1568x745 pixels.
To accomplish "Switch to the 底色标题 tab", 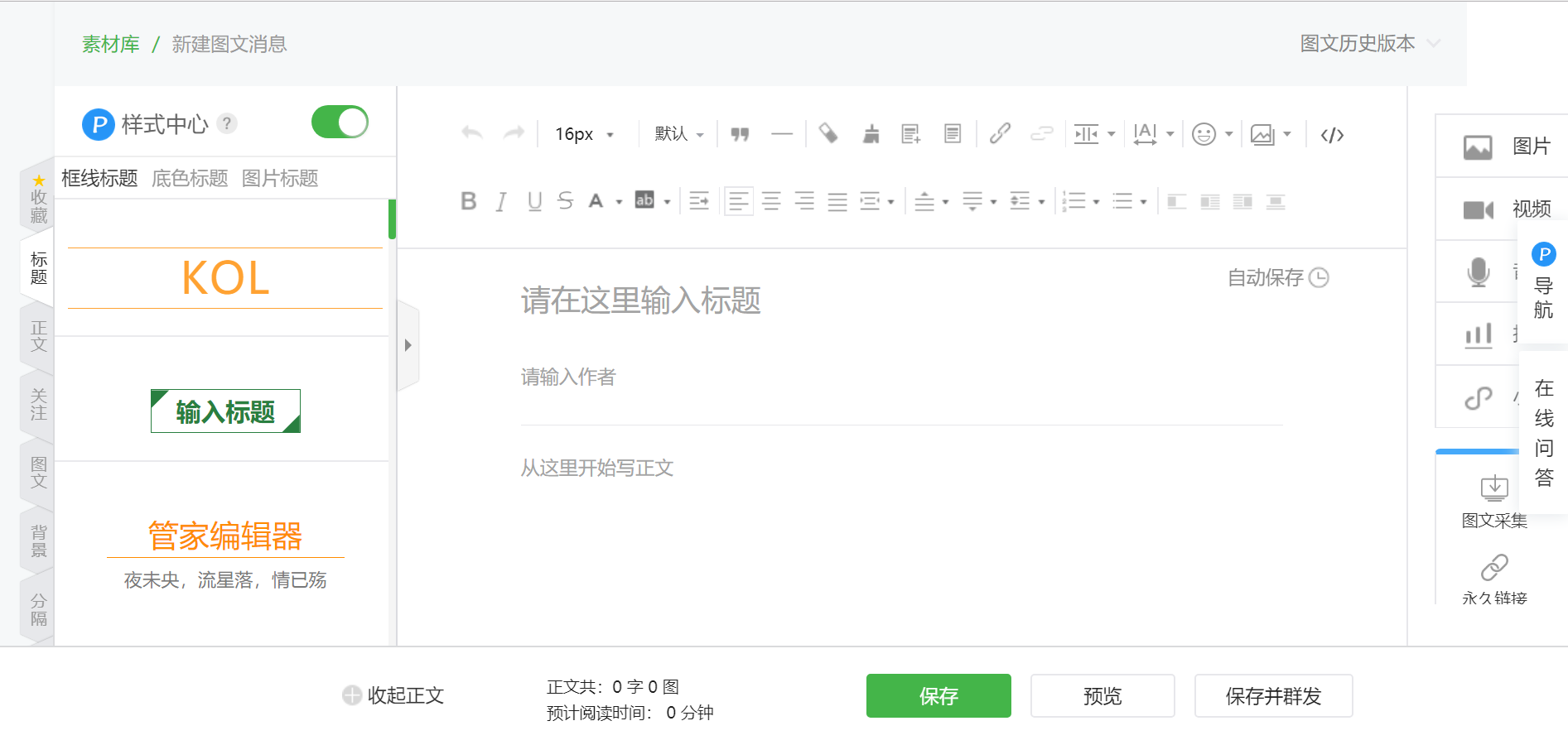I will (x=190, y=178).
